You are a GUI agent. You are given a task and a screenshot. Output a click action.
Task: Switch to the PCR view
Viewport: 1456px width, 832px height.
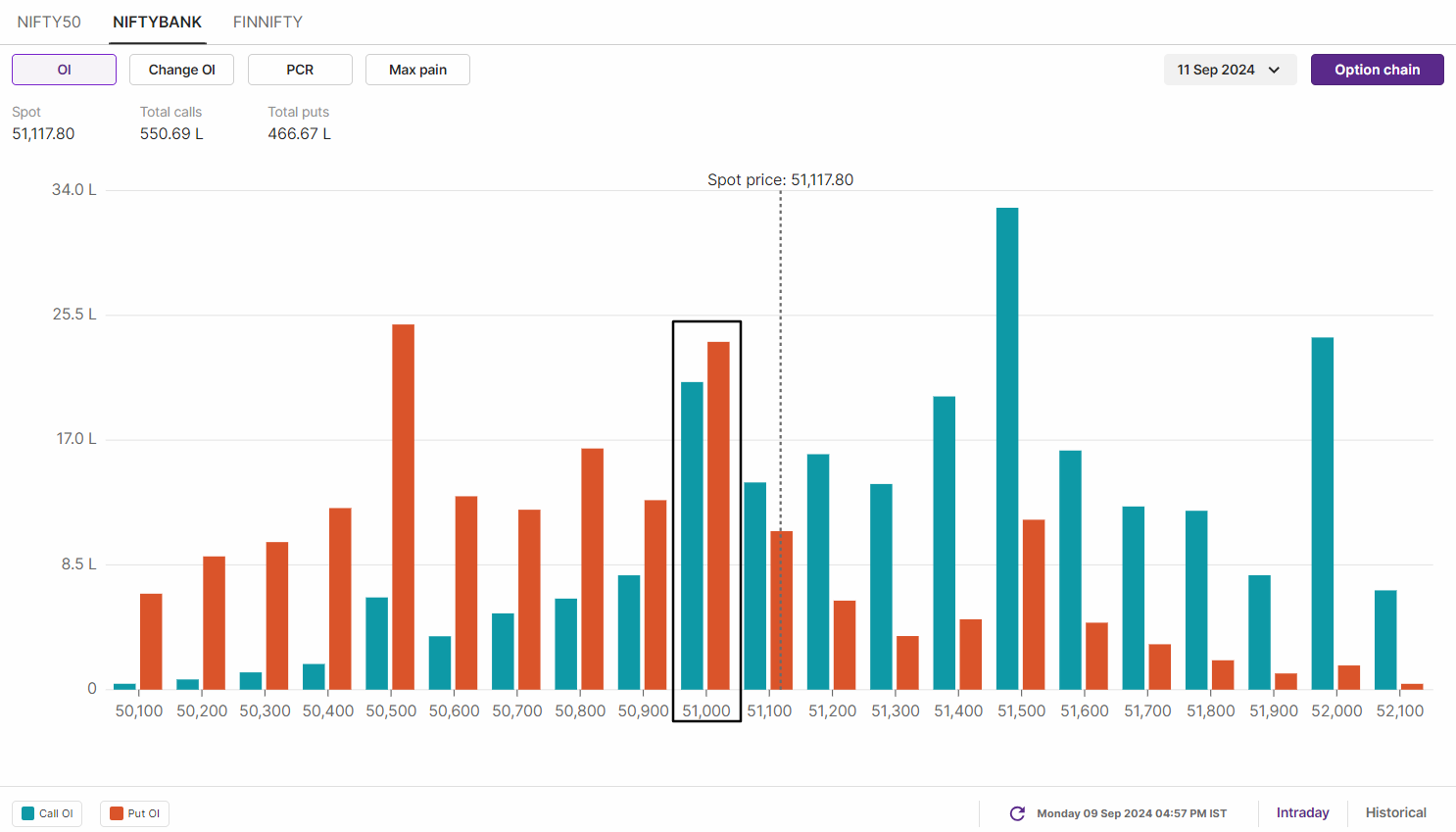coord(300,70)
